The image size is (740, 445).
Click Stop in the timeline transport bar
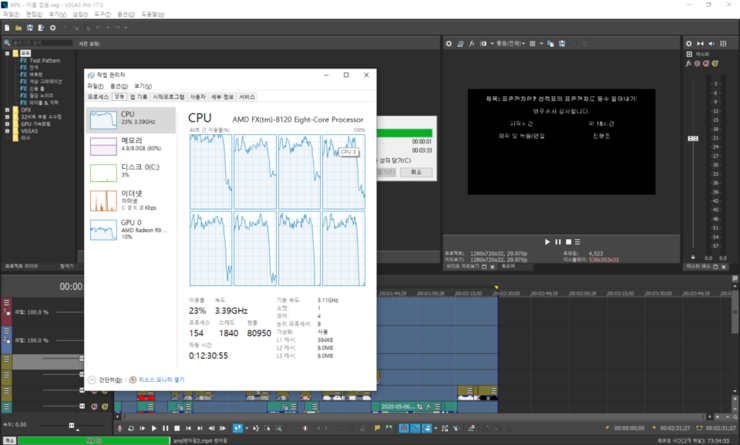point(177,428)
